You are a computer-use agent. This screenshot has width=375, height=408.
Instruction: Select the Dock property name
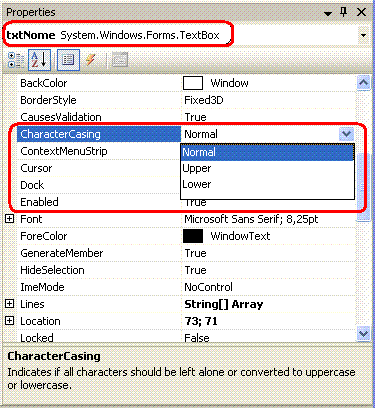[x=32, y=185]
